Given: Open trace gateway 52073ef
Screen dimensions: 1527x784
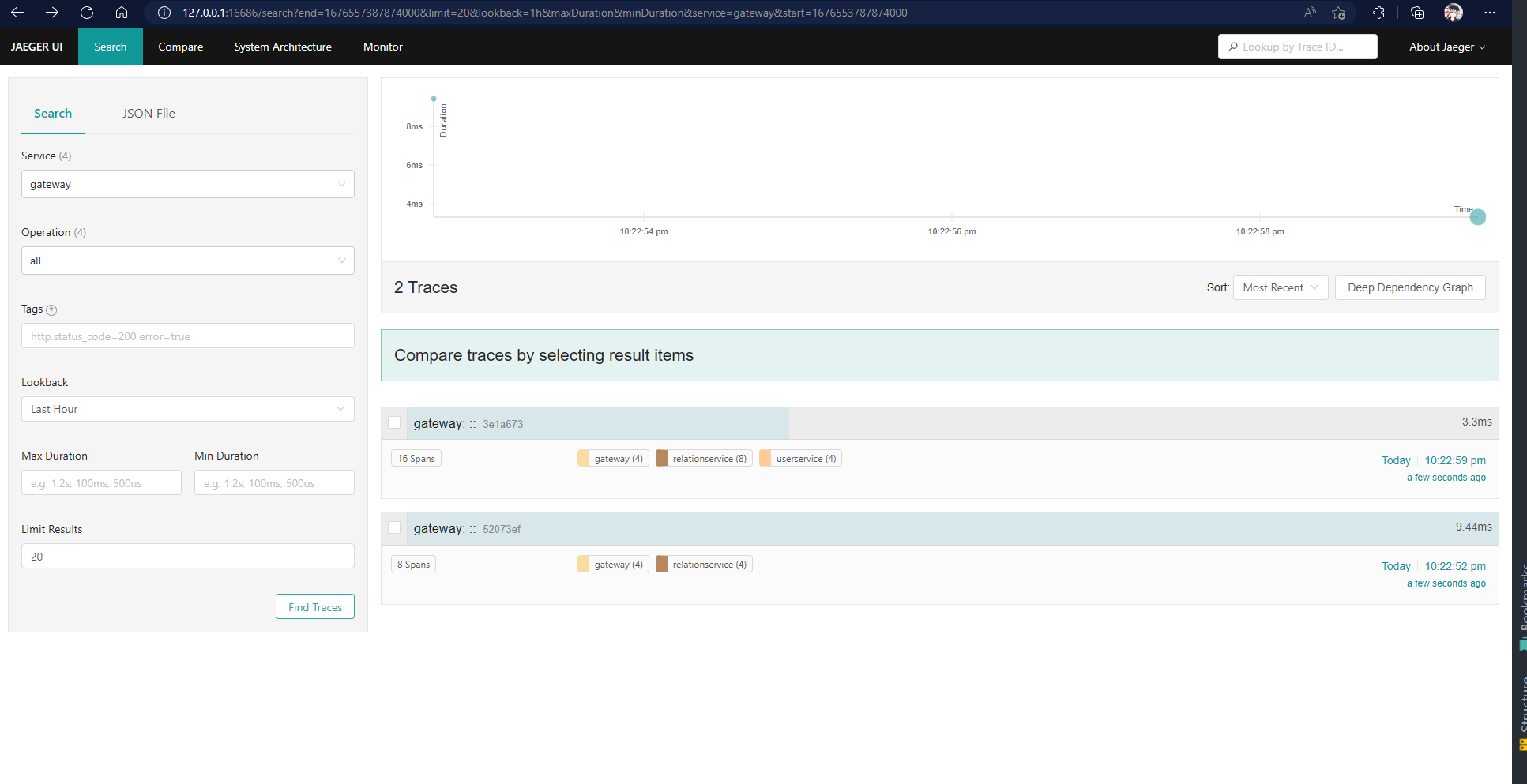Looking at the screenshot, I should (x=467, y=529).
